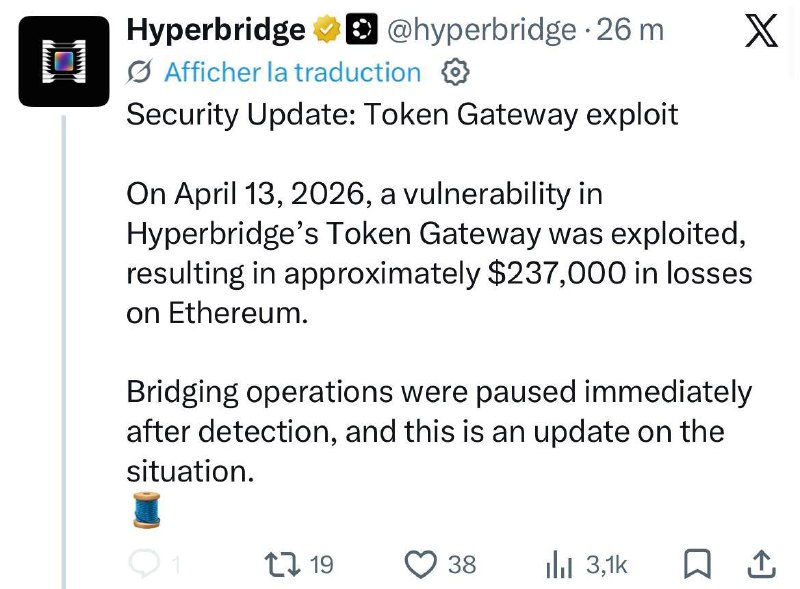The height and width of the screenshot is (589, 800).
Task: Open the @hyperbridge handle link
Action: 480,30
